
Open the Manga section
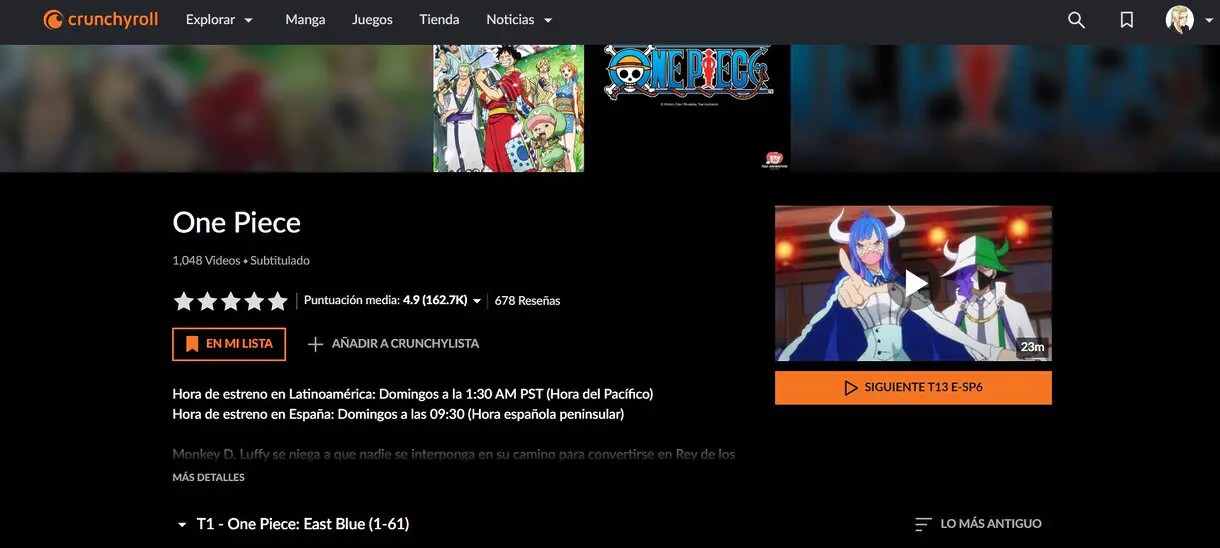click(x=305, y=20)
